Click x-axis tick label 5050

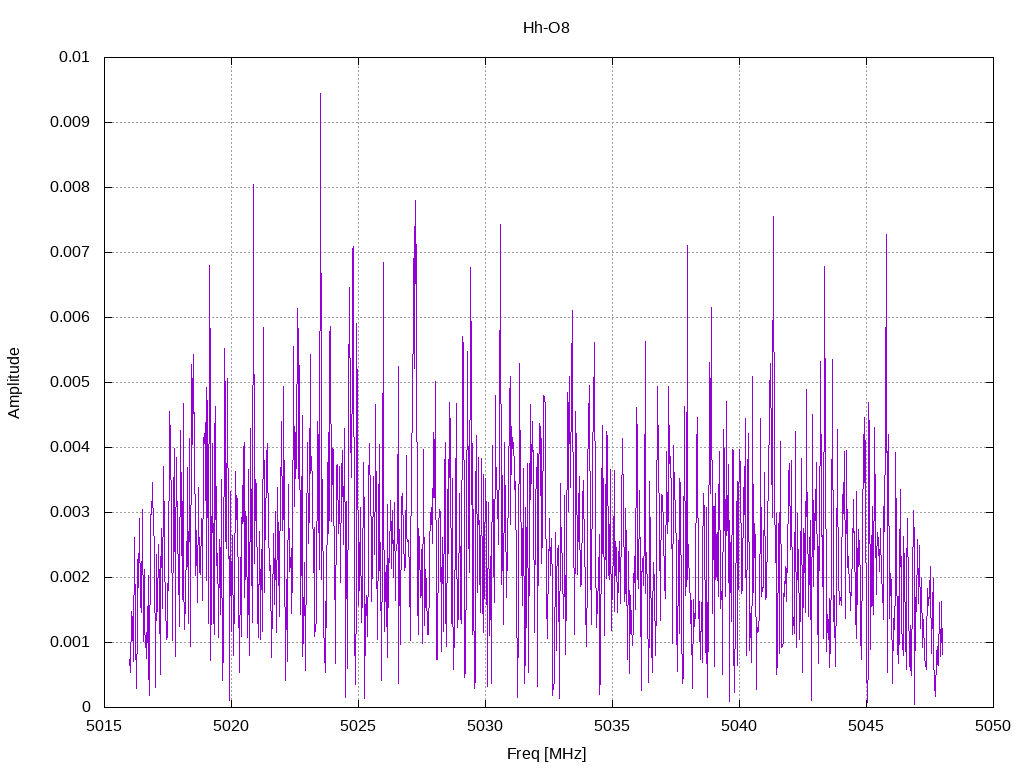click(993, 726)
